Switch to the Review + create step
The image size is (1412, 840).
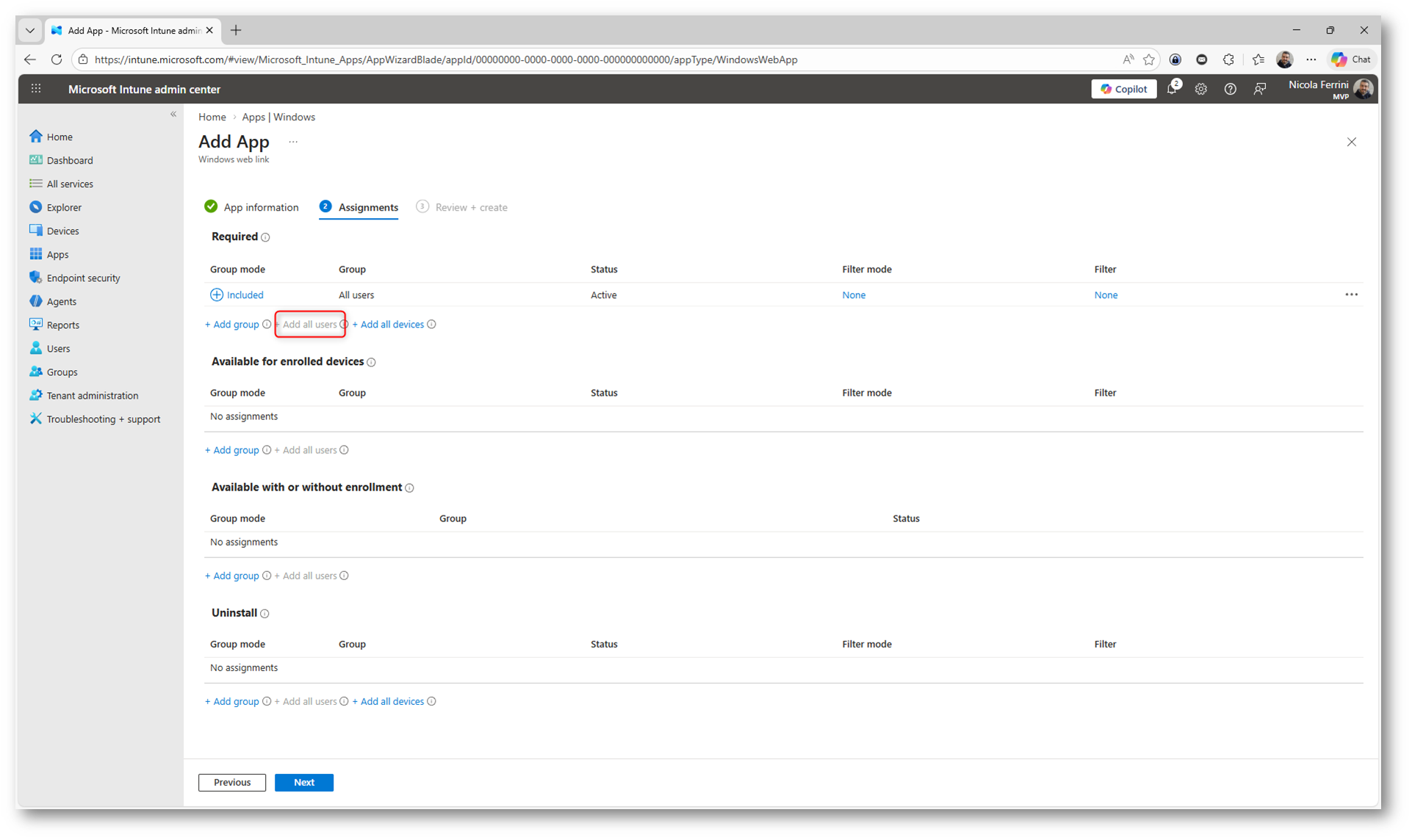tap(462, 207)
